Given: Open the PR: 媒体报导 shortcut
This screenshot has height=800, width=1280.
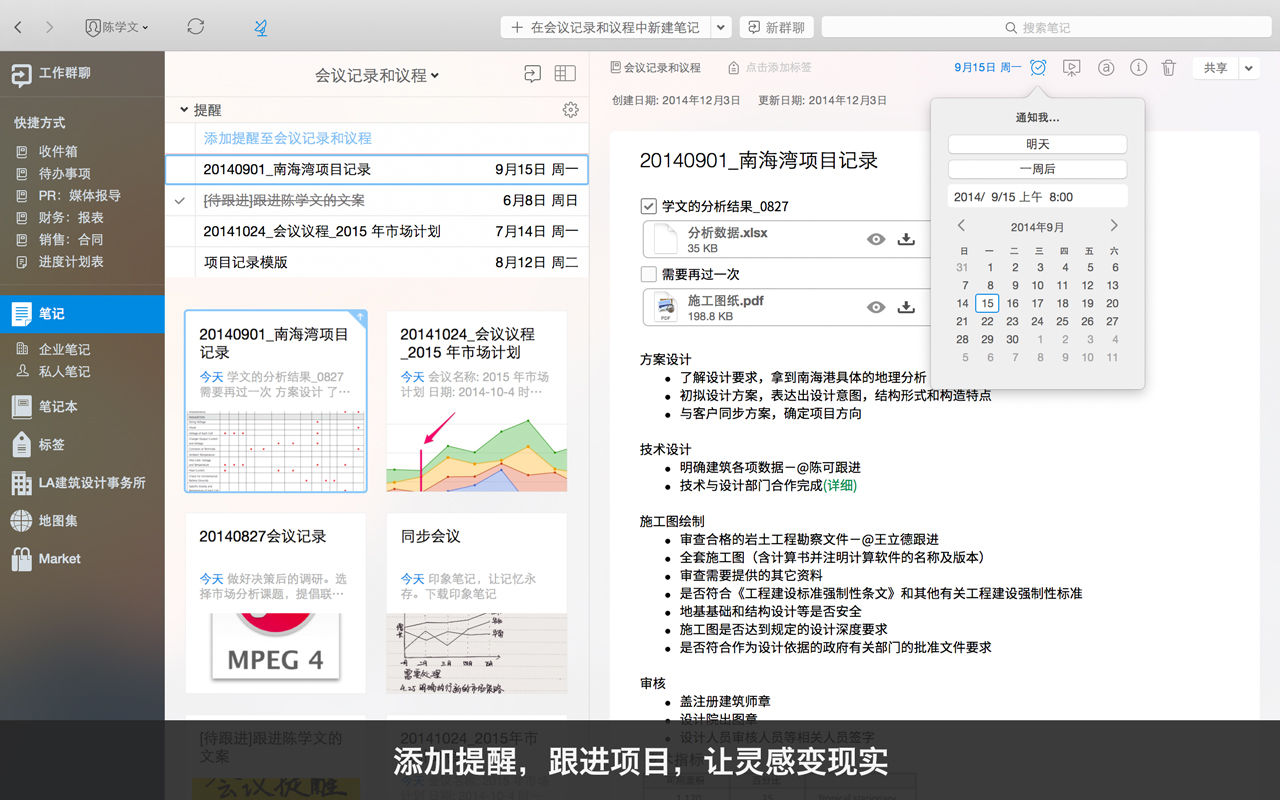Looking at the screenshot, I should [x=80, y=195].
